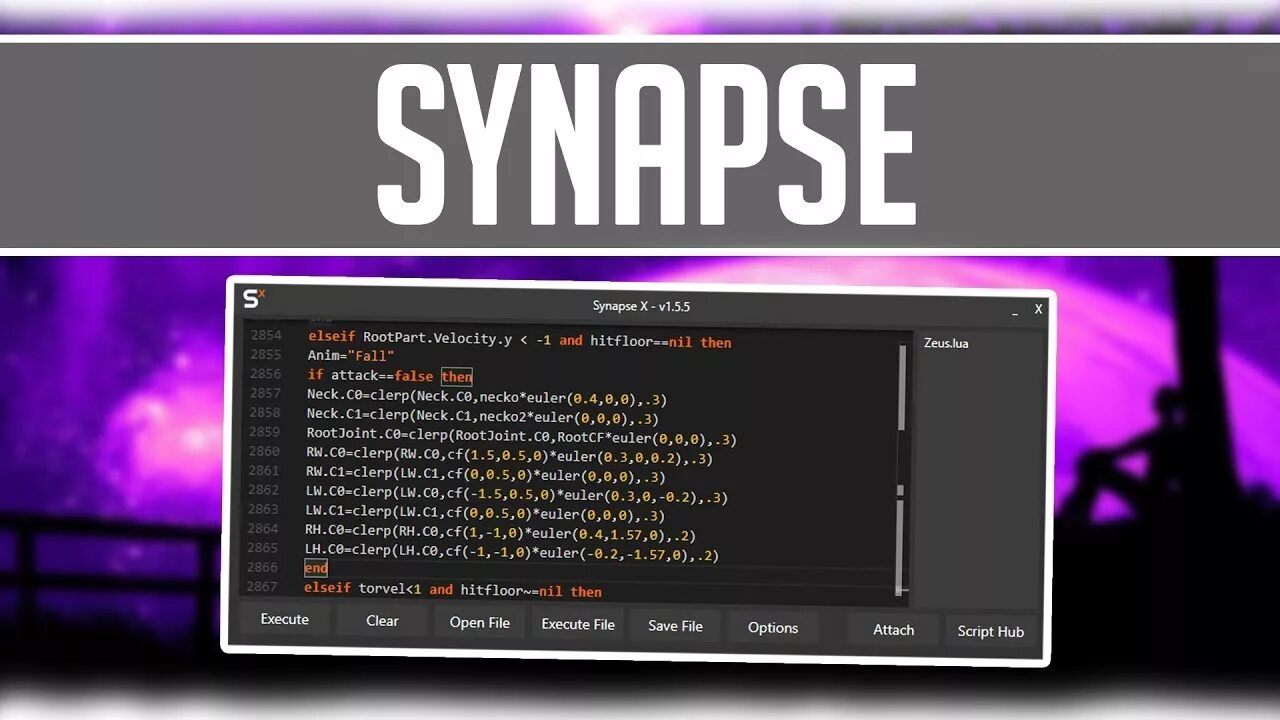Screen dimensions: 1280x720
Task: Clear the script editor
Action: pos(382,620)
